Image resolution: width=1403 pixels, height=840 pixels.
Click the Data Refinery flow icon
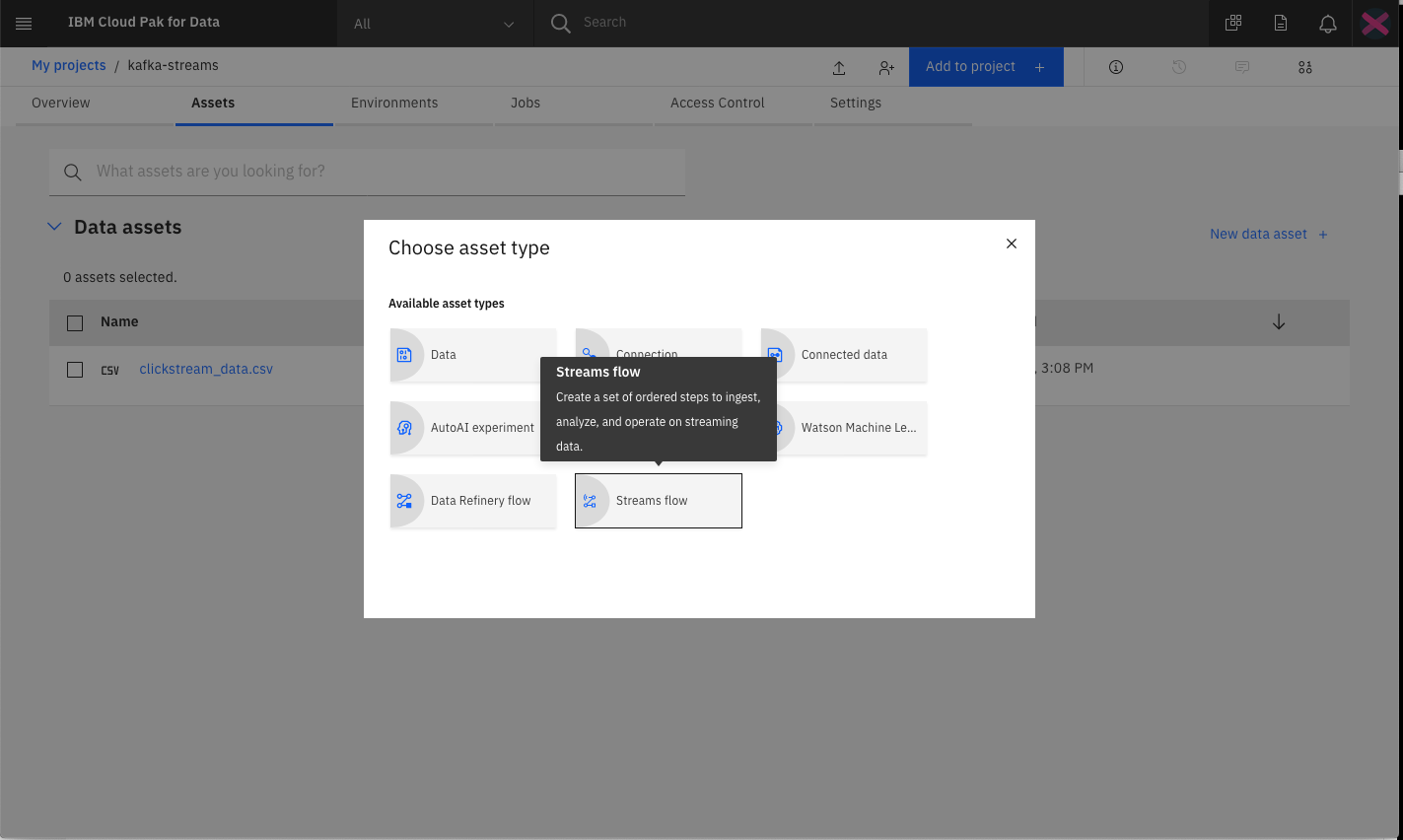(404, 501)
